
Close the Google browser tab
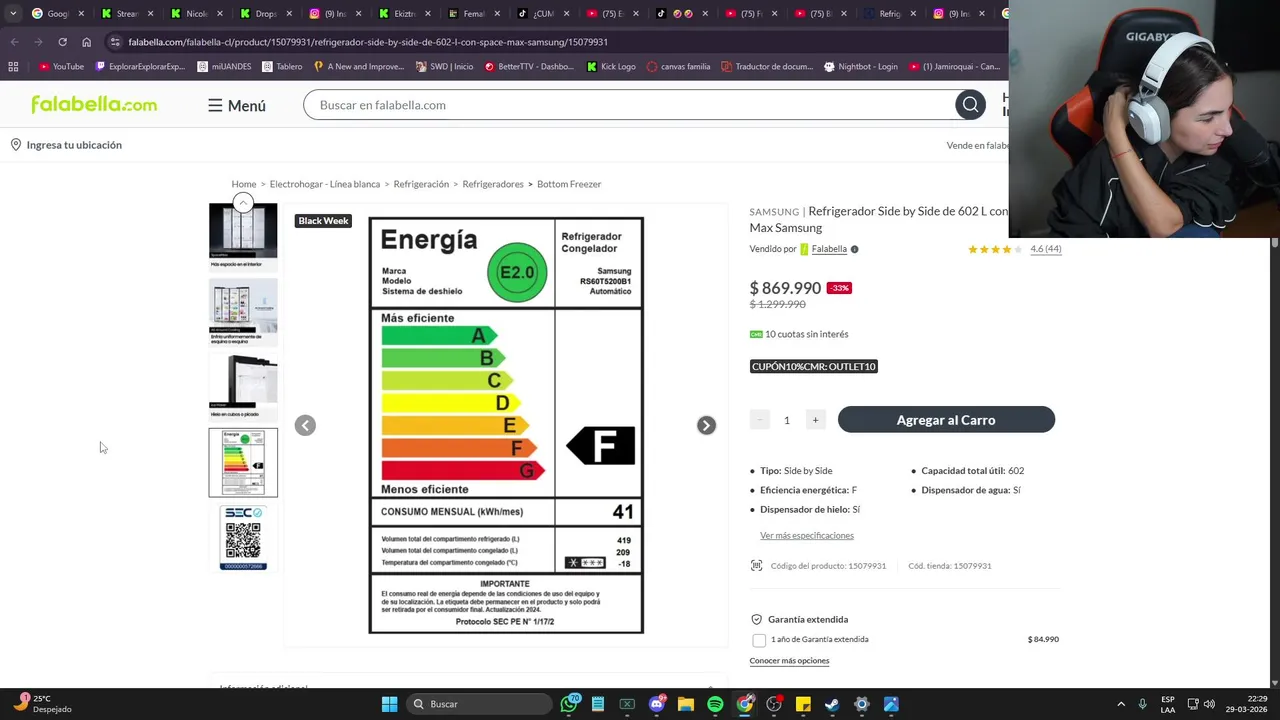(x=81, y=14)
